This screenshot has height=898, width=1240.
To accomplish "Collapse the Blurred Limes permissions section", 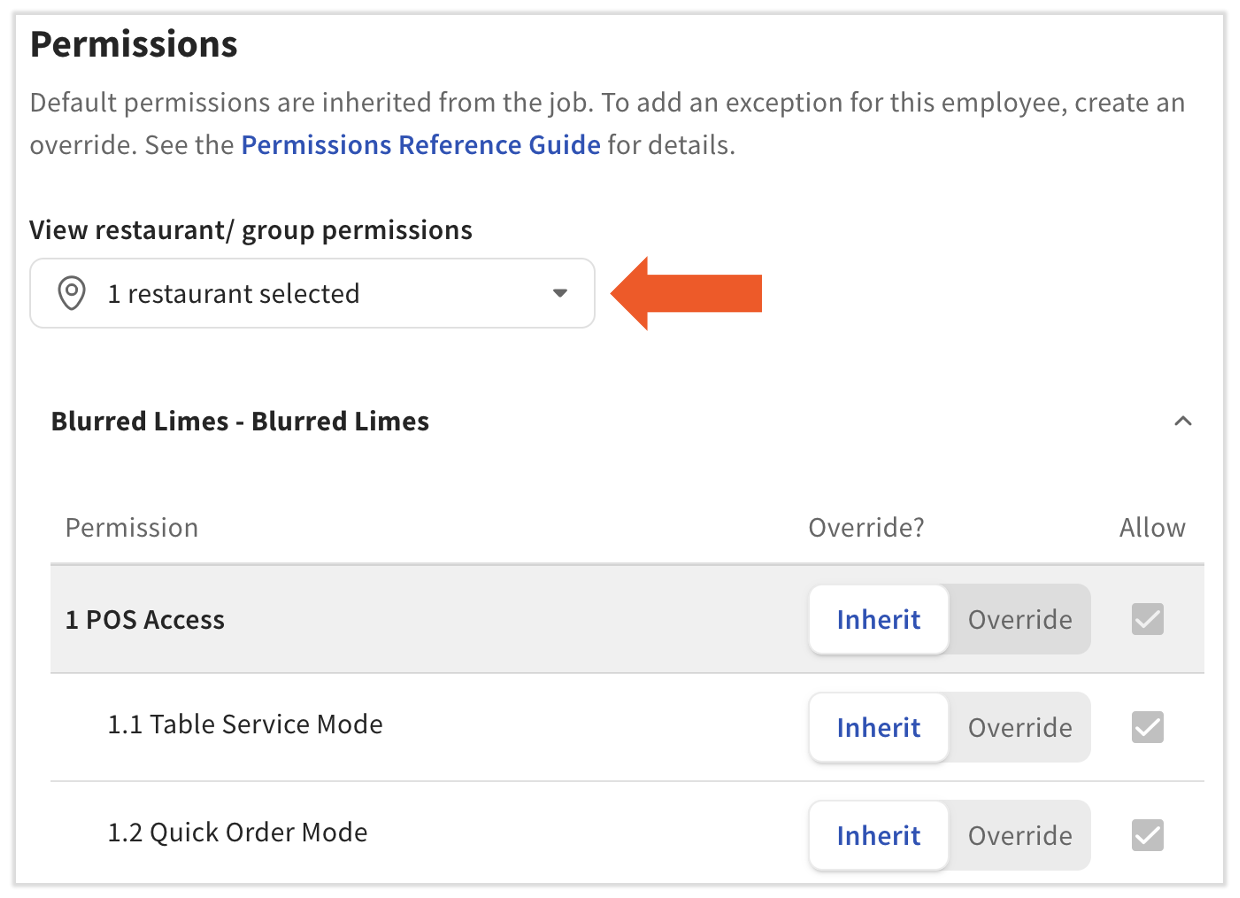I will coord(1183,421).
